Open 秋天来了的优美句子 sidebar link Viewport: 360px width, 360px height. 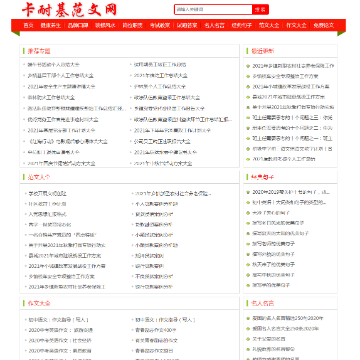click(x=274, y=264)
